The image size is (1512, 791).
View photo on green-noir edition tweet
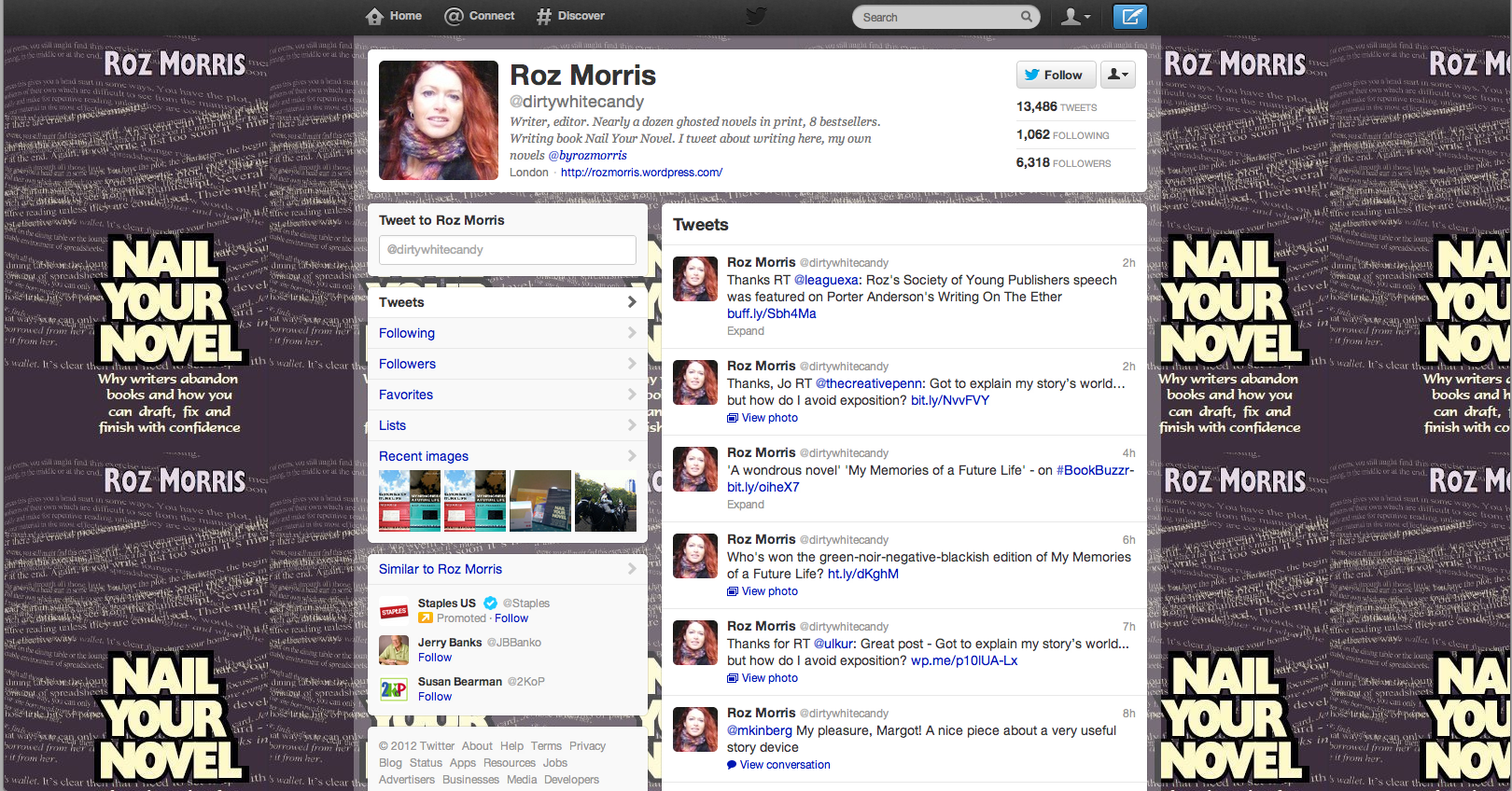(763, 591)
